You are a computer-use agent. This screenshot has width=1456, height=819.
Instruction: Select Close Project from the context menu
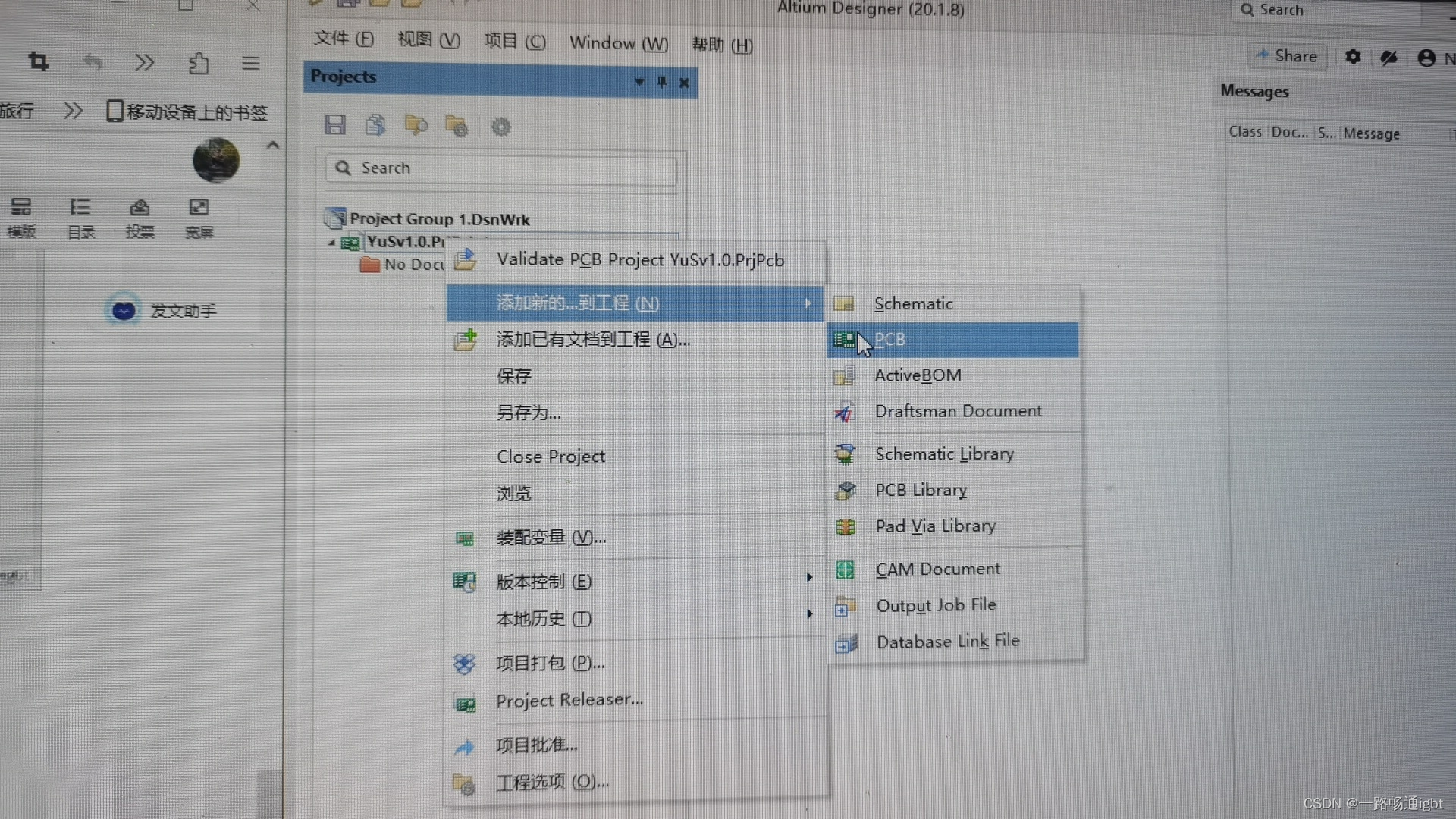pos(551,456)
